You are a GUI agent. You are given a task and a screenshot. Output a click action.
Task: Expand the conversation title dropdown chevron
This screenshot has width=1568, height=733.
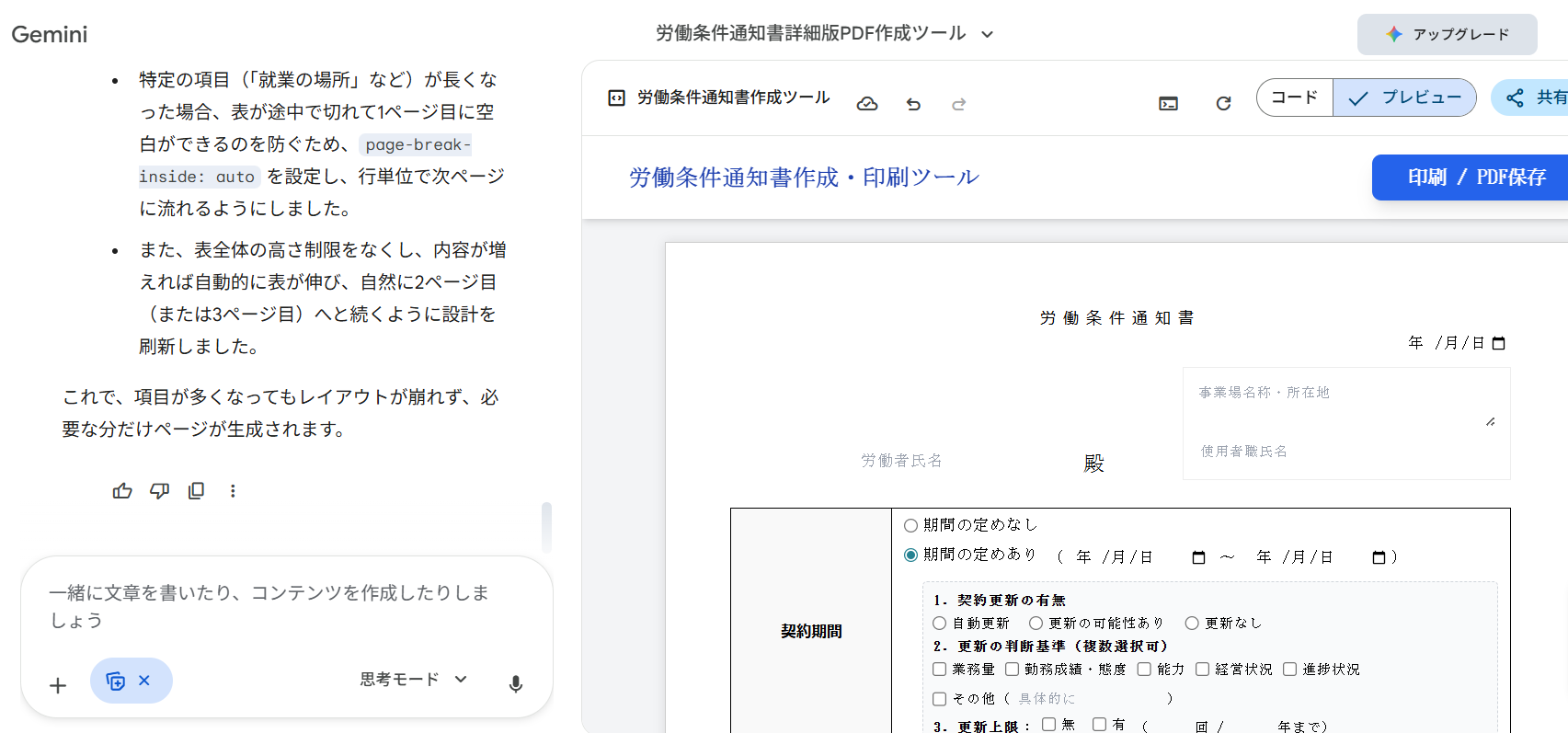tap(987, 34)
